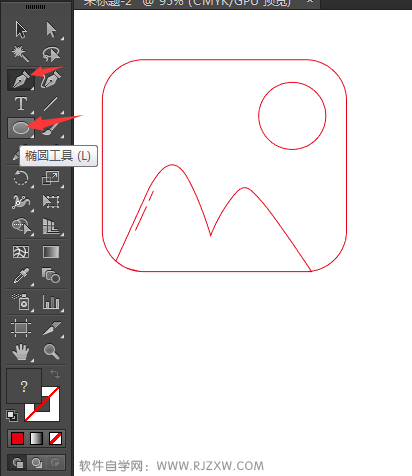The height and width of the screenshot is (476, 412).
Task: Select the Artboard tool
Action: (x=21, y=328)
